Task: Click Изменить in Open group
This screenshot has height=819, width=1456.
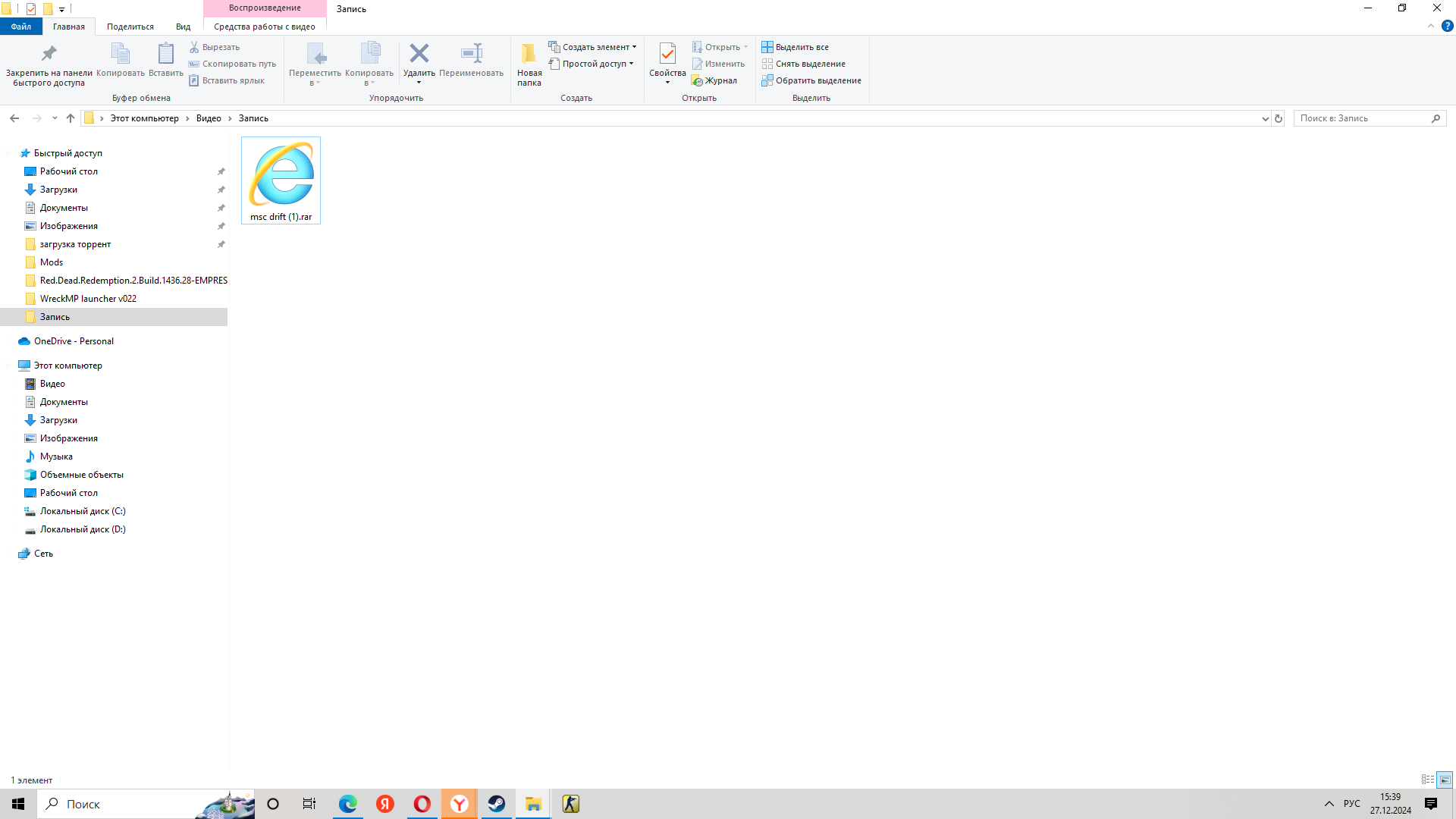Action: (718, 64)
